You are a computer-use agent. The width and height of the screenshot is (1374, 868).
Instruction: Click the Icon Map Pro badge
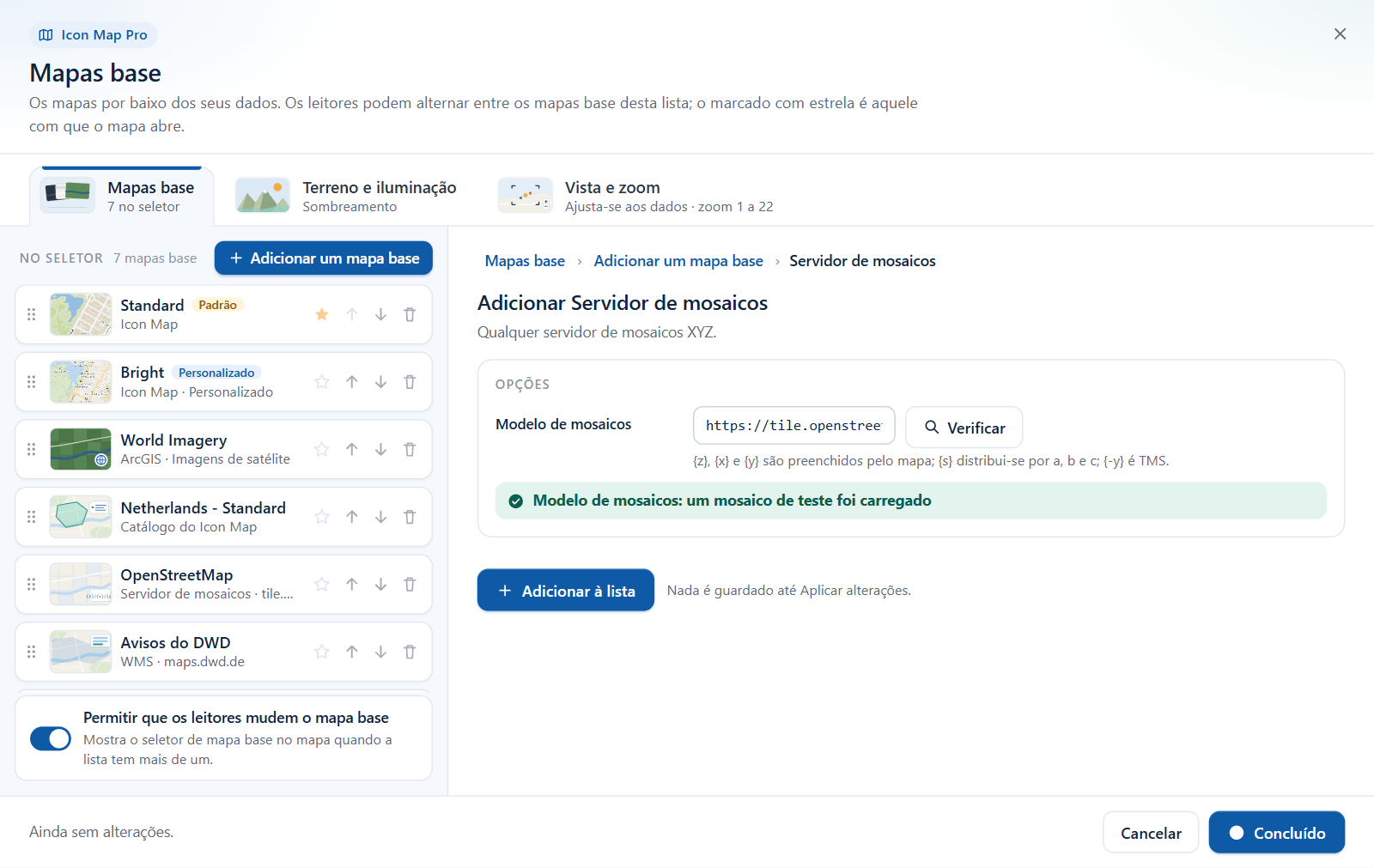click(94, 35)
